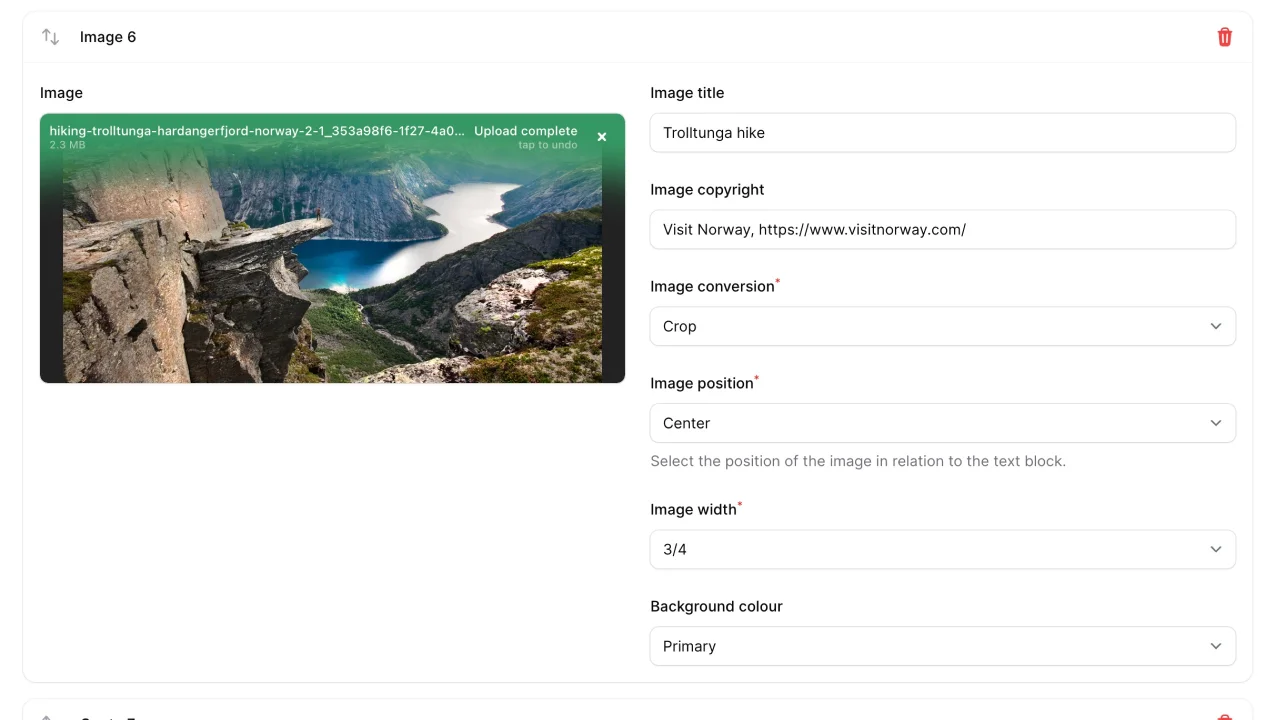Click the 3/4 Image width select box
The height and width of the screenshot is (720, 1280).
[942, 549]
